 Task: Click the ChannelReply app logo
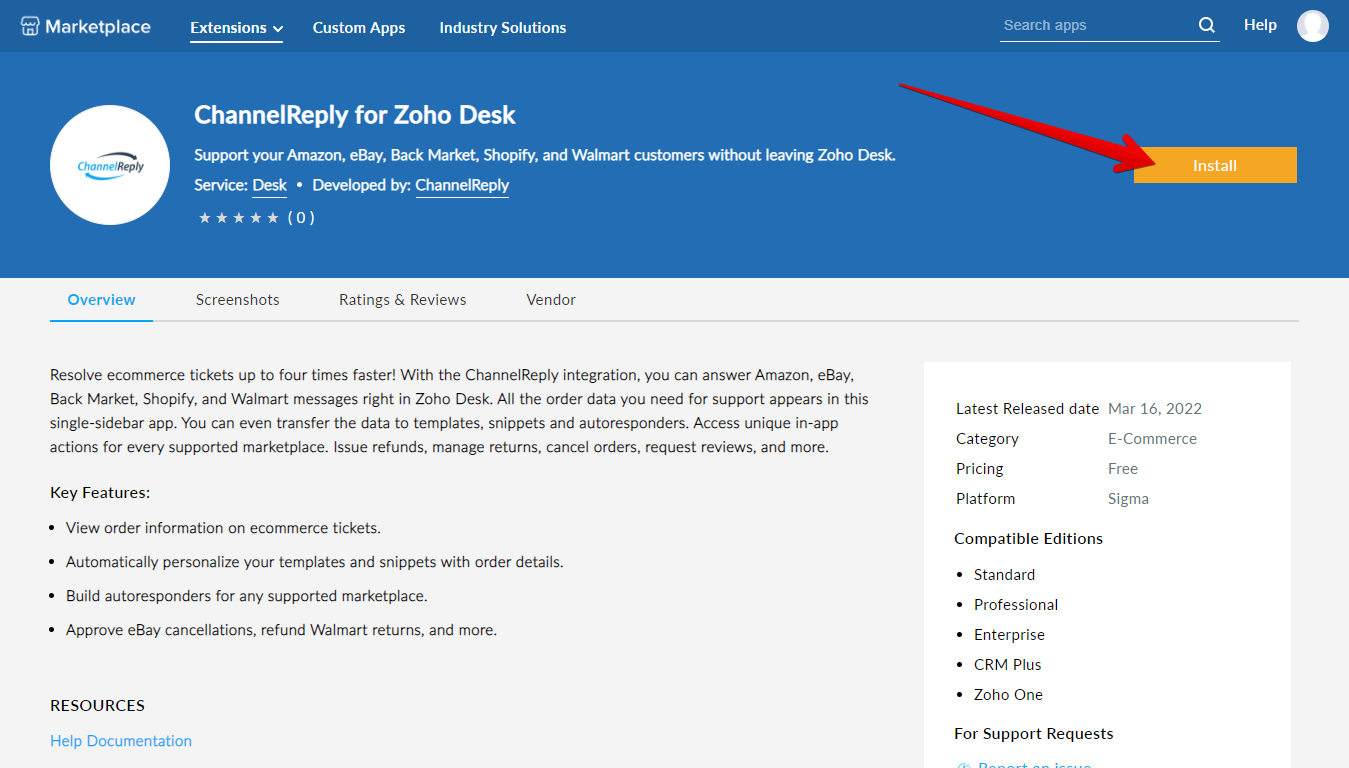(x=110, y=165)
